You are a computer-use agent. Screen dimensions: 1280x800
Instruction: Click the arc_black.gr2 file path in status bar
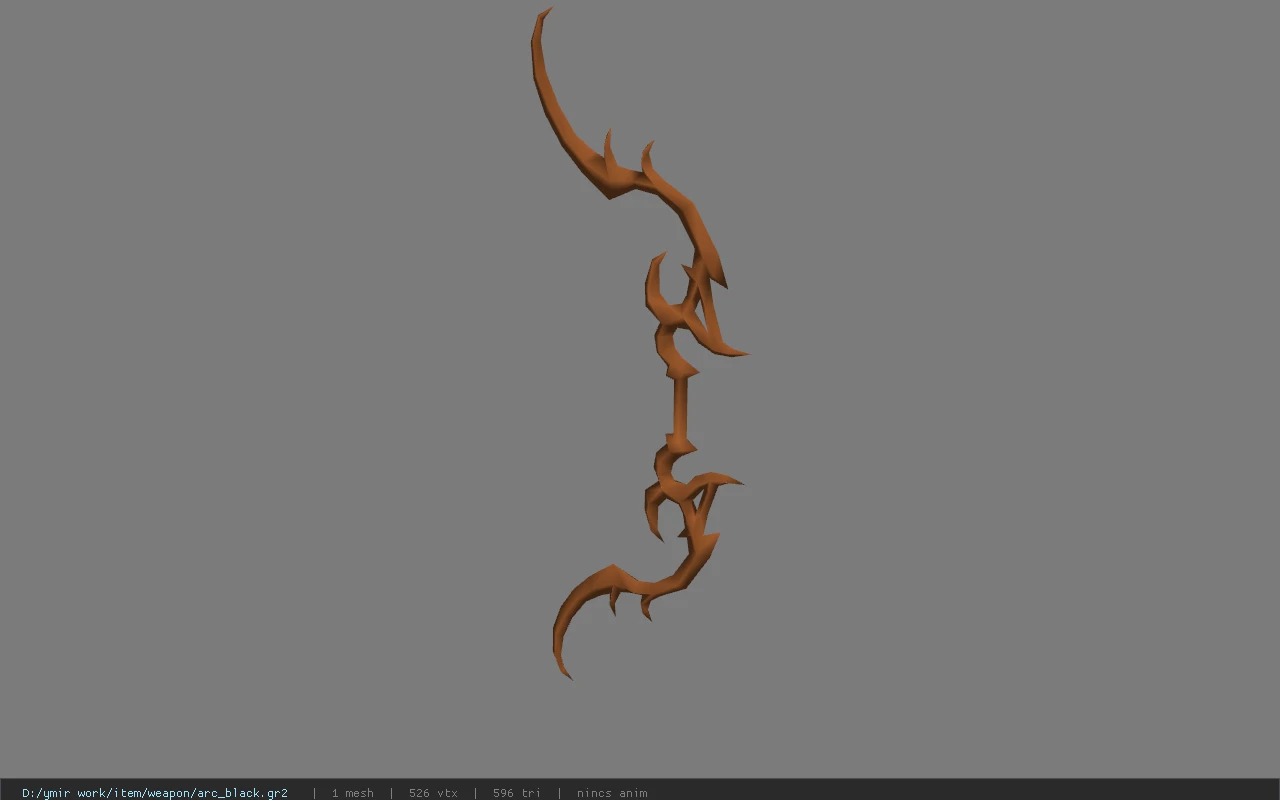155,793
